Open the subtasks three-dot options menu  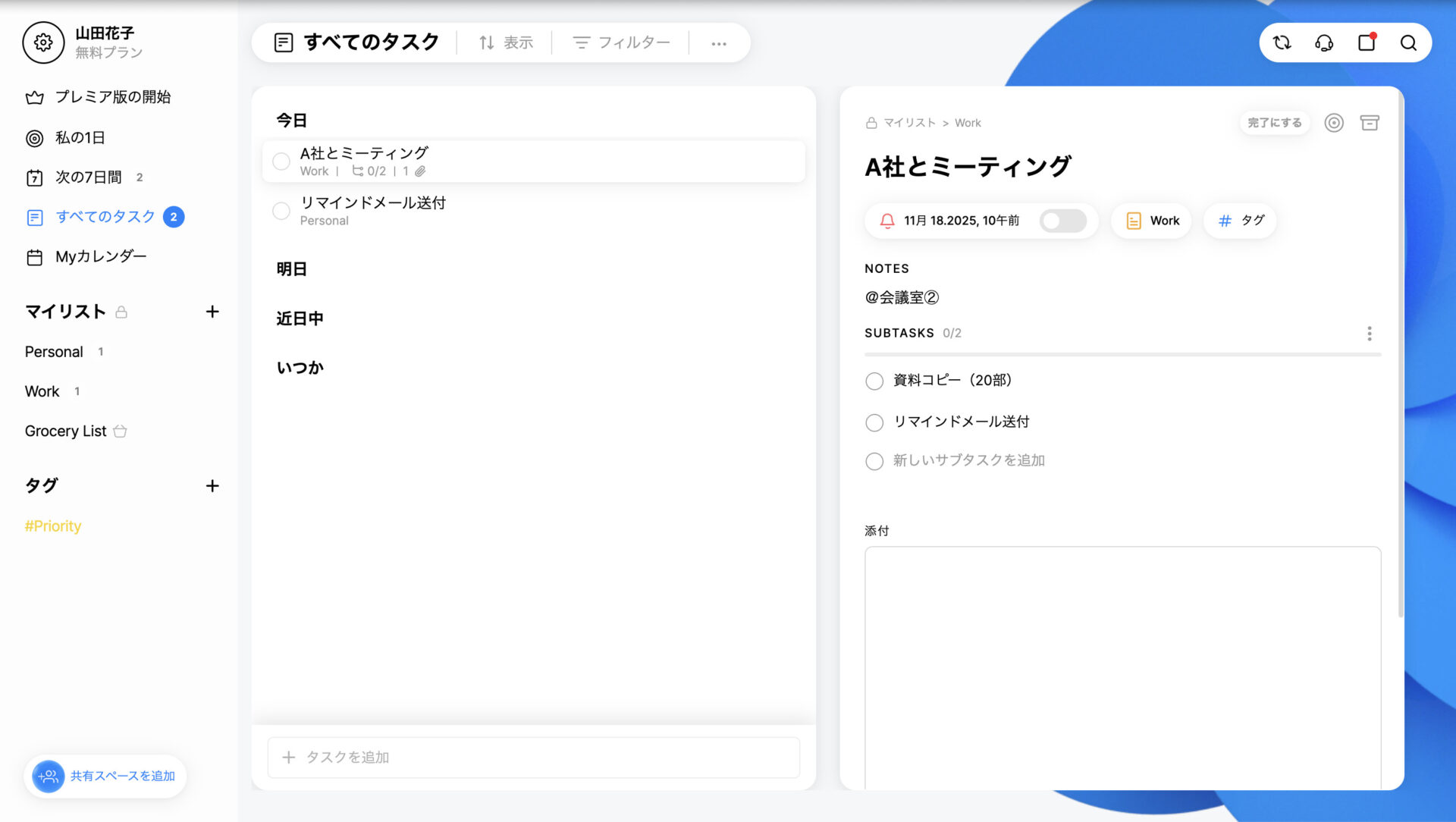tap(1370, 333)
